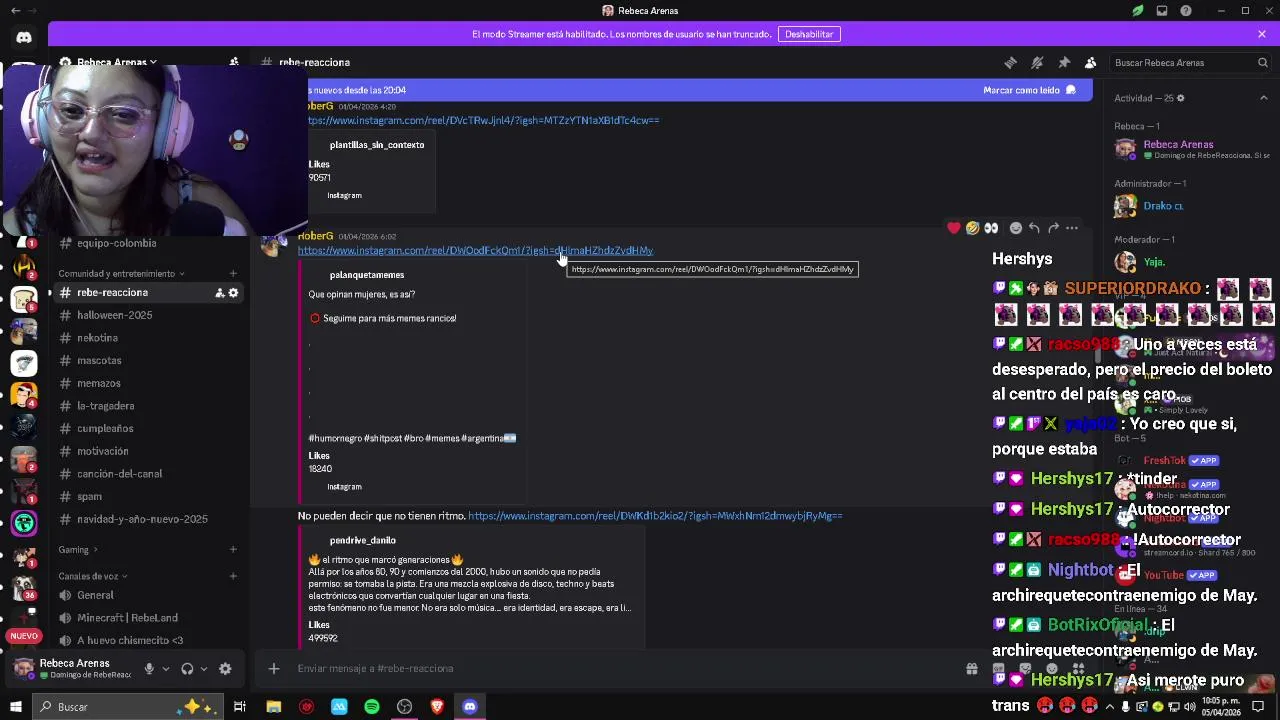The height and width of the screenshot is (720, 1280).
Task: Open user settings gear
Action: click(225, 669)
